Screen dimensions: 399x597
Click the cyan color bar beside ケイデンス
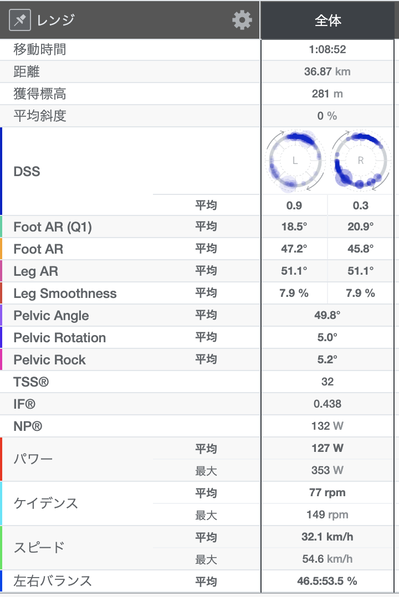[x=1, y=503]
